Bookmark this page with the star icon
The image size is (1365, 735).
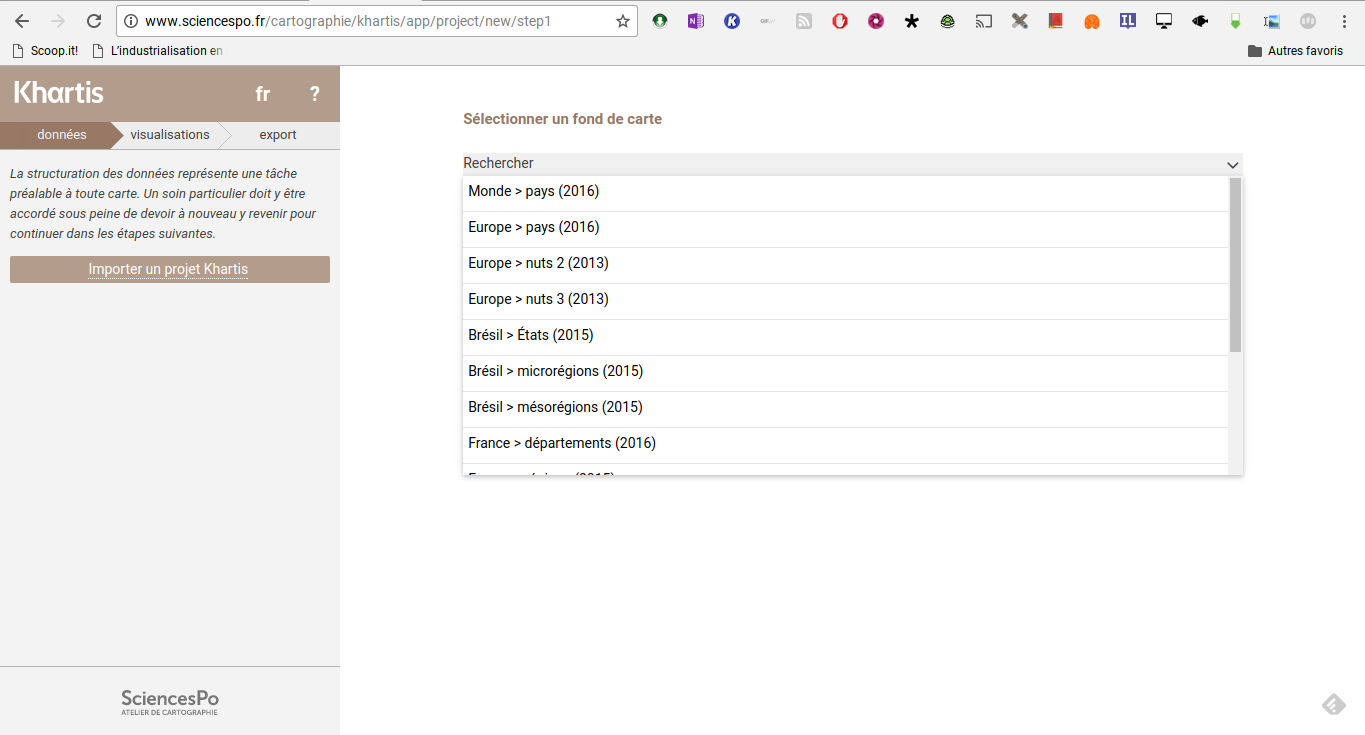click(623, 21)
